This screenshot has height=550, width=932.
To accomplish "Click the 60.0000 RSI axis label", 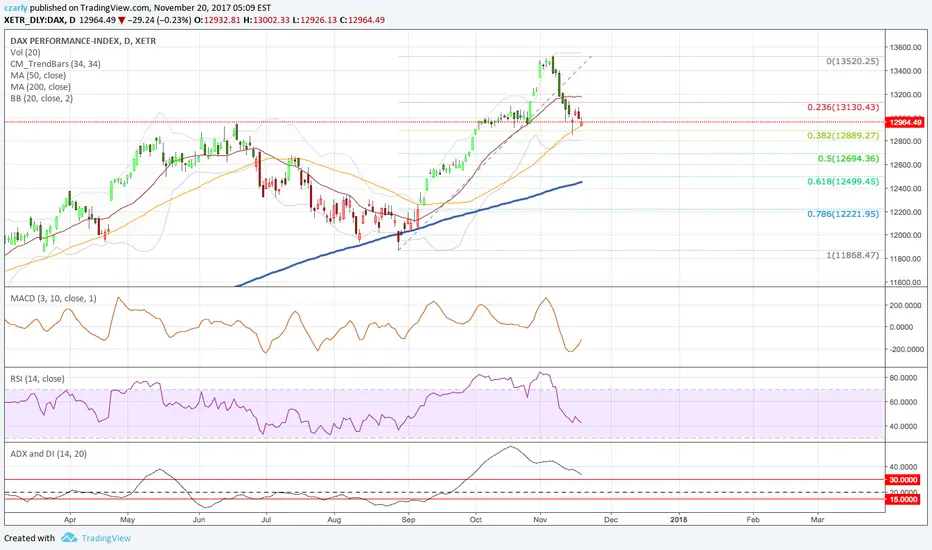I will 905,402.
